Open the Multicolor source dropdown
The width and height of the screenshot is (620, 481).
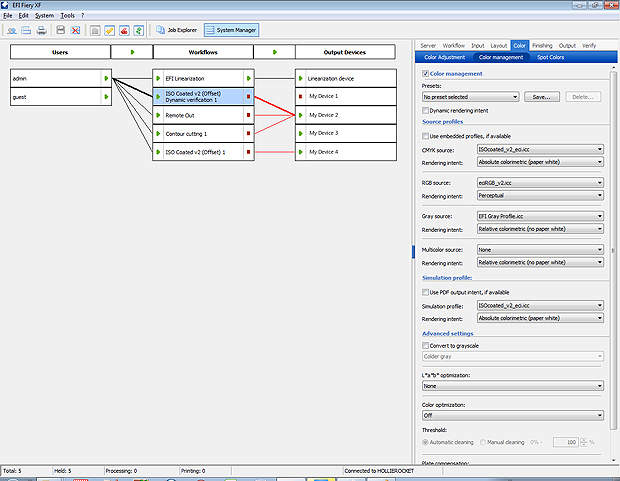[x=540, y=250]
